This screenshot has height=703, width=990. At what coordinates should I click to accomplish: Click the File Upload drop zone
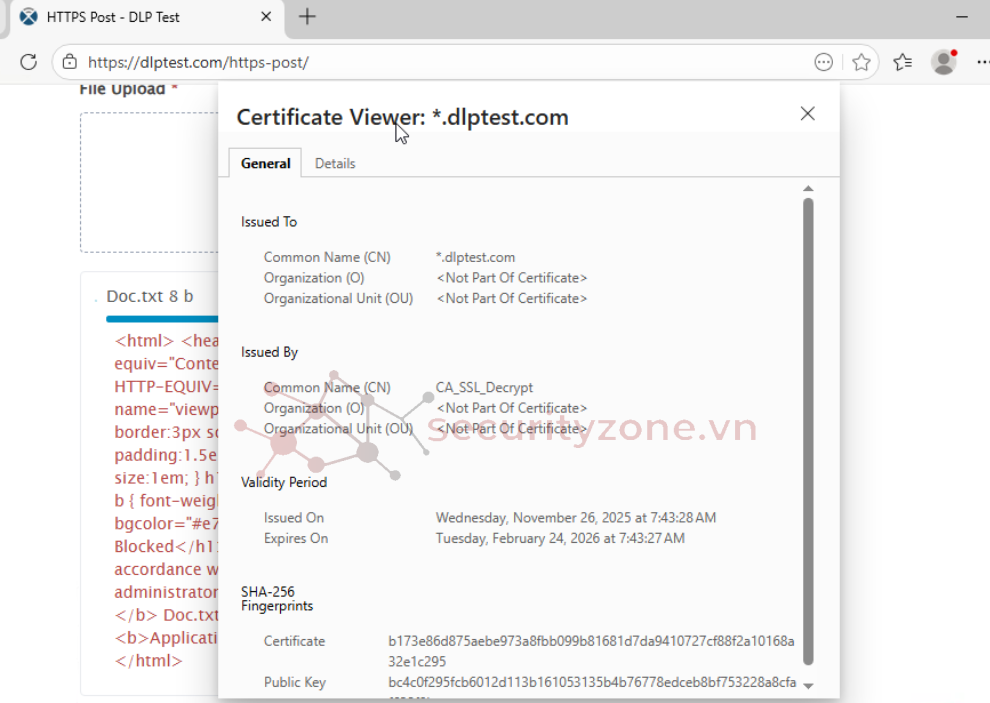point(148,182)
